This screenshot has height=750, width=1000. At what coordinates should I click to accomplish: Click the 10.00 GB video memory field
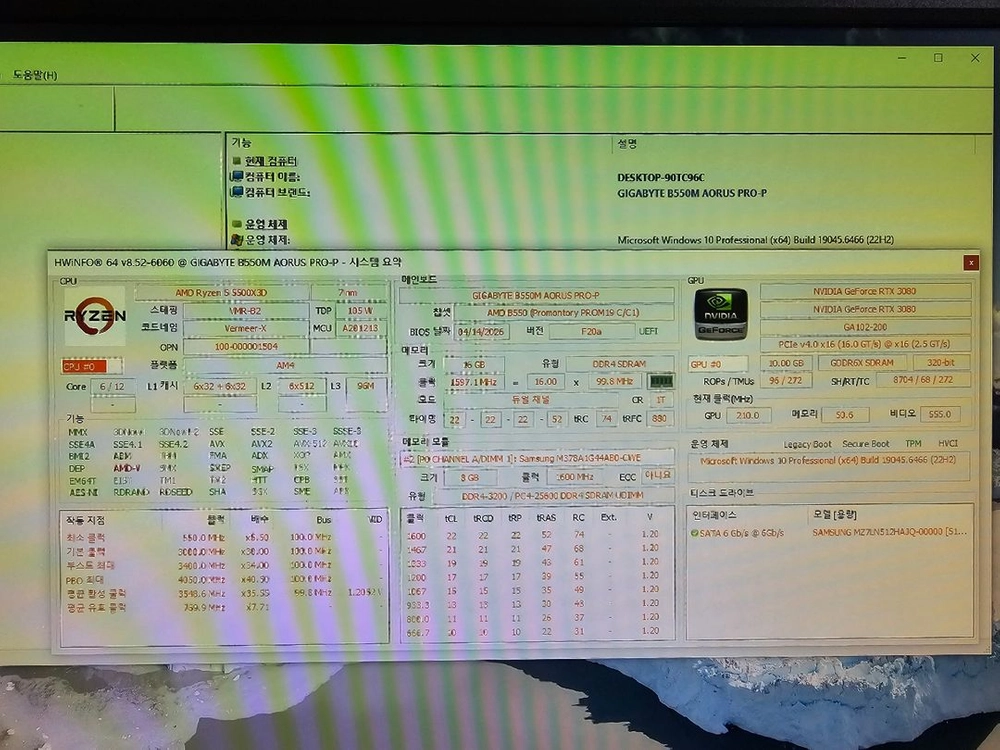786,363
